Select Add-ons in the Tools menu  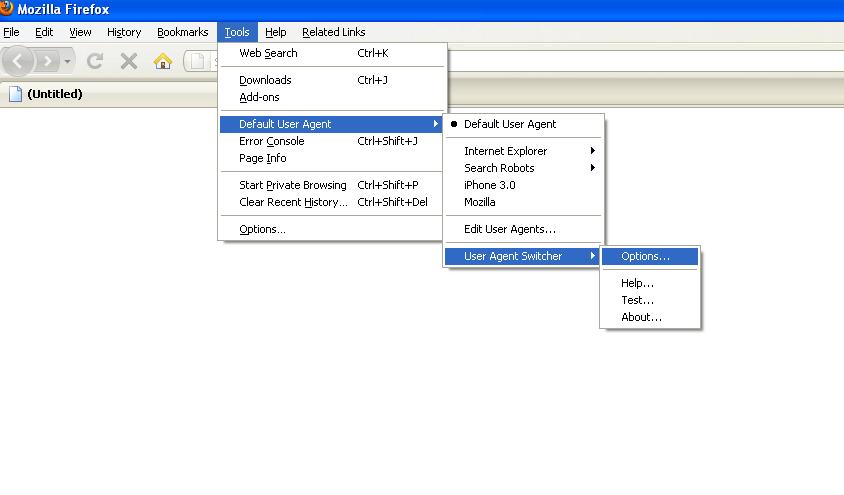coord(332,97)
